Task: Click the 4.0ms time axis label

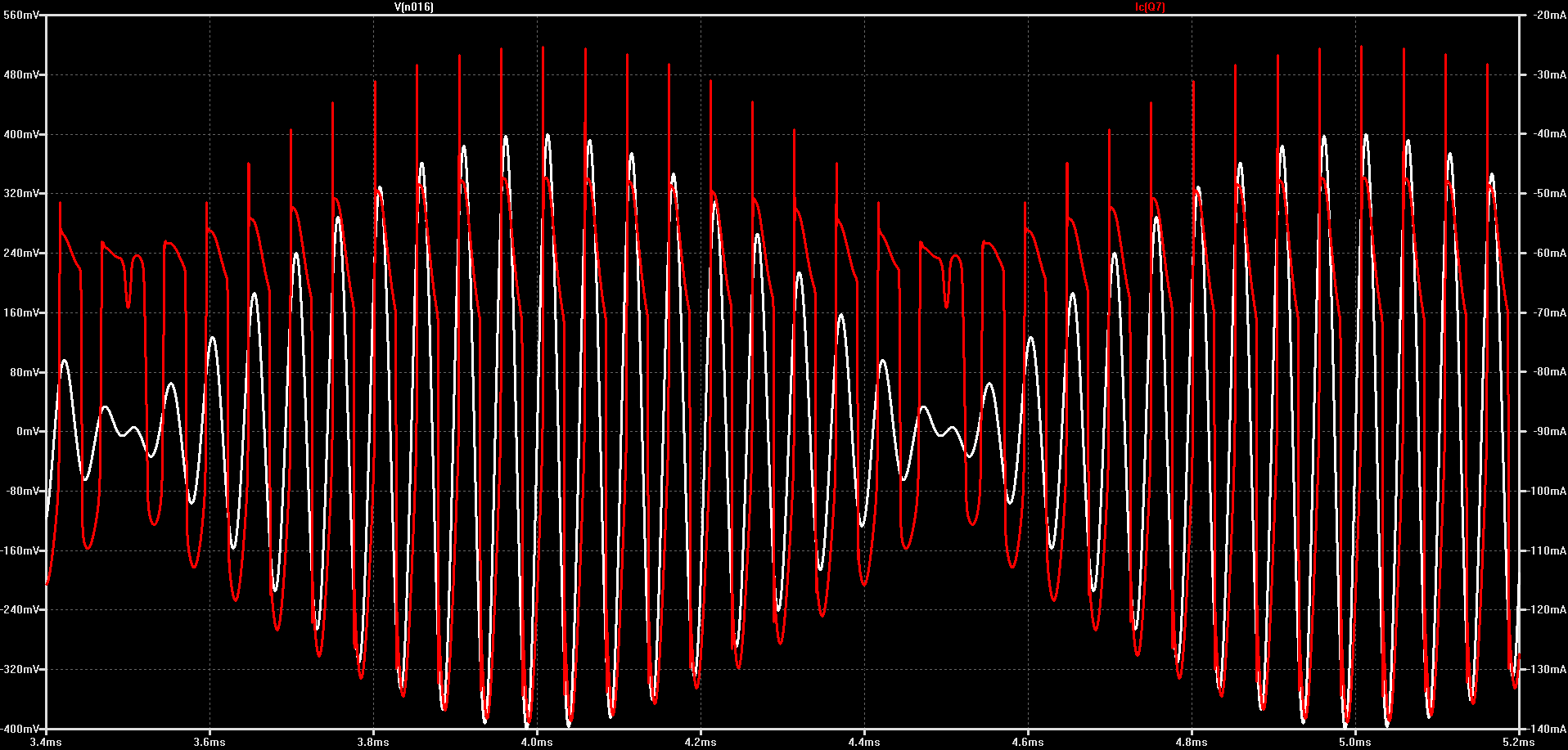Action: coord(537,743)
